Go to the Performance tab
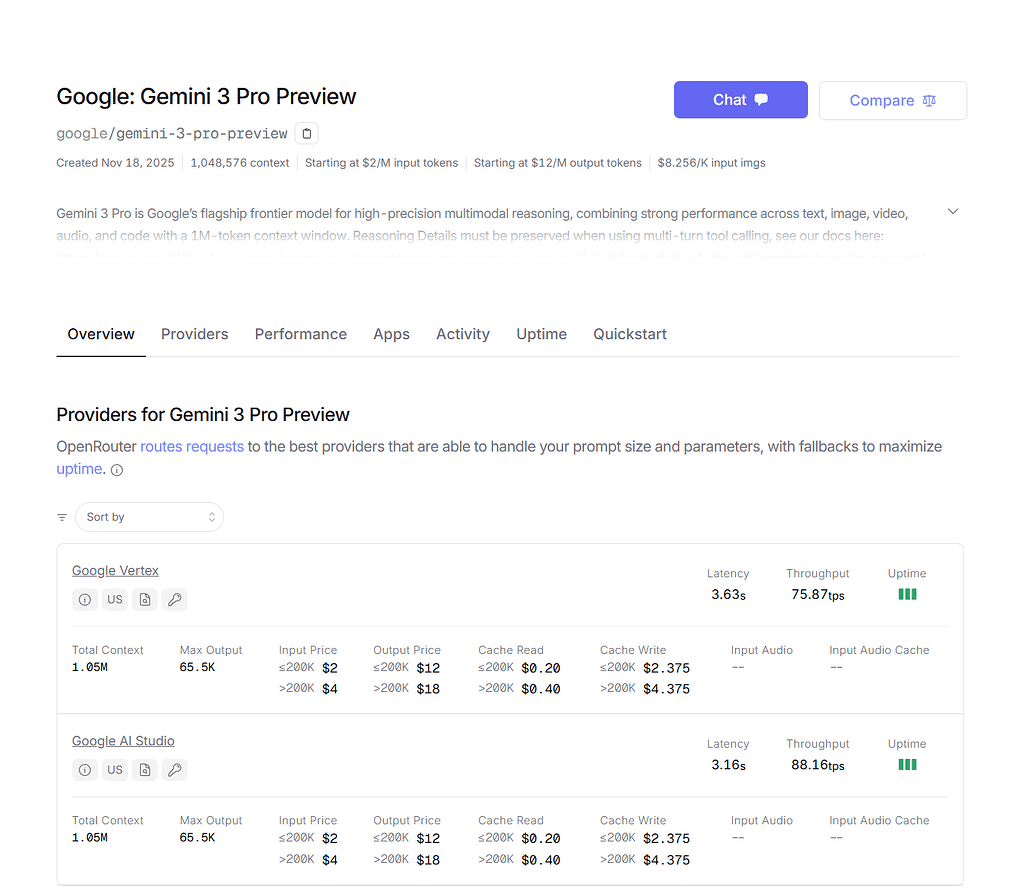The height and width of the screenshot is (892, 1023). pos(301,334)
